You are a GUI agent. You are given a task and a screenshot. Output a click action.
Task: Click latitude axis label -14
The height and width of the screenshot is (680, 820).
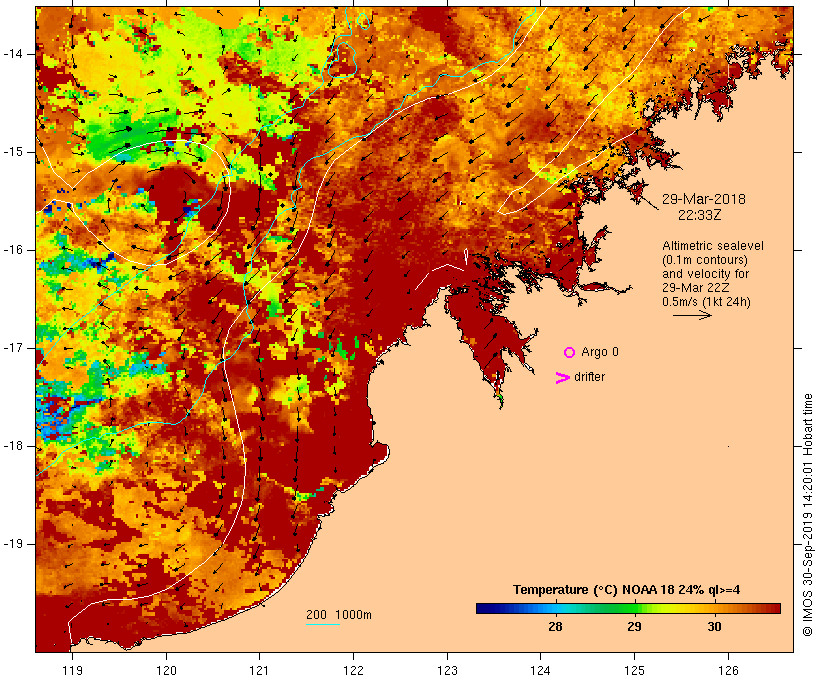click(x=13, y=54)
